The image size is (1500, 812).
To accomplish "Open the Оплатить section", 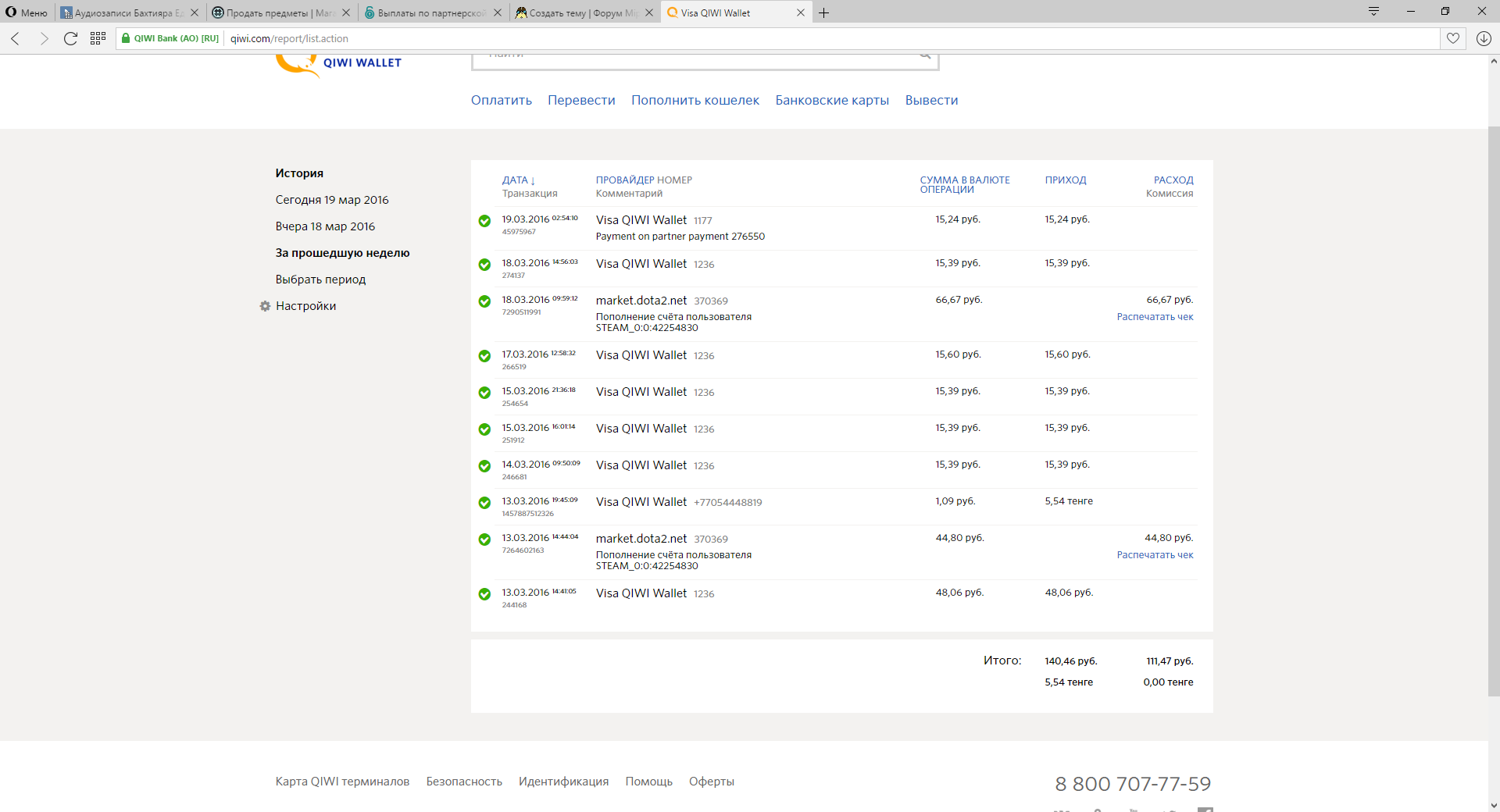I will 501,100.
